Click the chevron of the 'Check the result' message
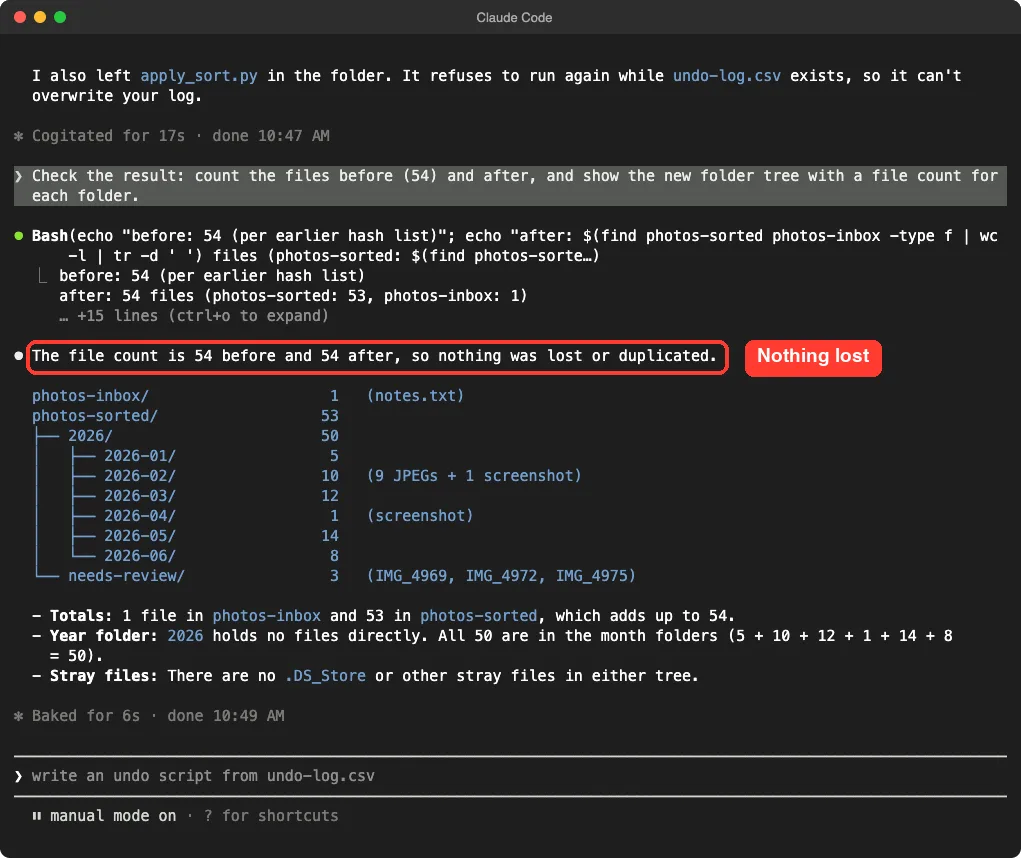Image resolution: width=1021 pixels, height=858 pixels. pos(18,176)
